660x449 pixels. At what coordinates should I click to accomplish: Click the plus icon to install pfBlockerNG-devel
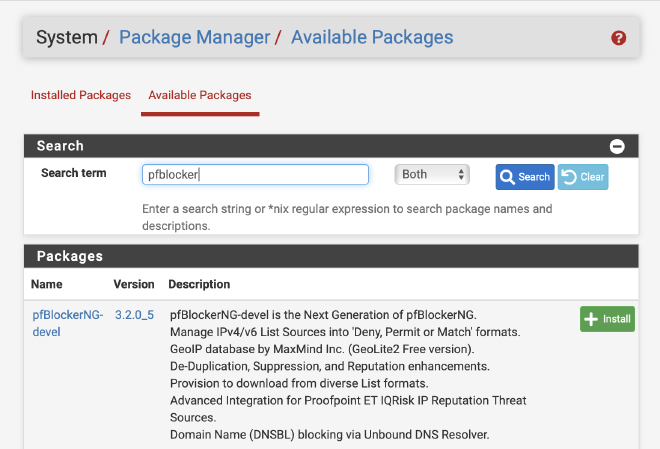click(x=591, y=319)
